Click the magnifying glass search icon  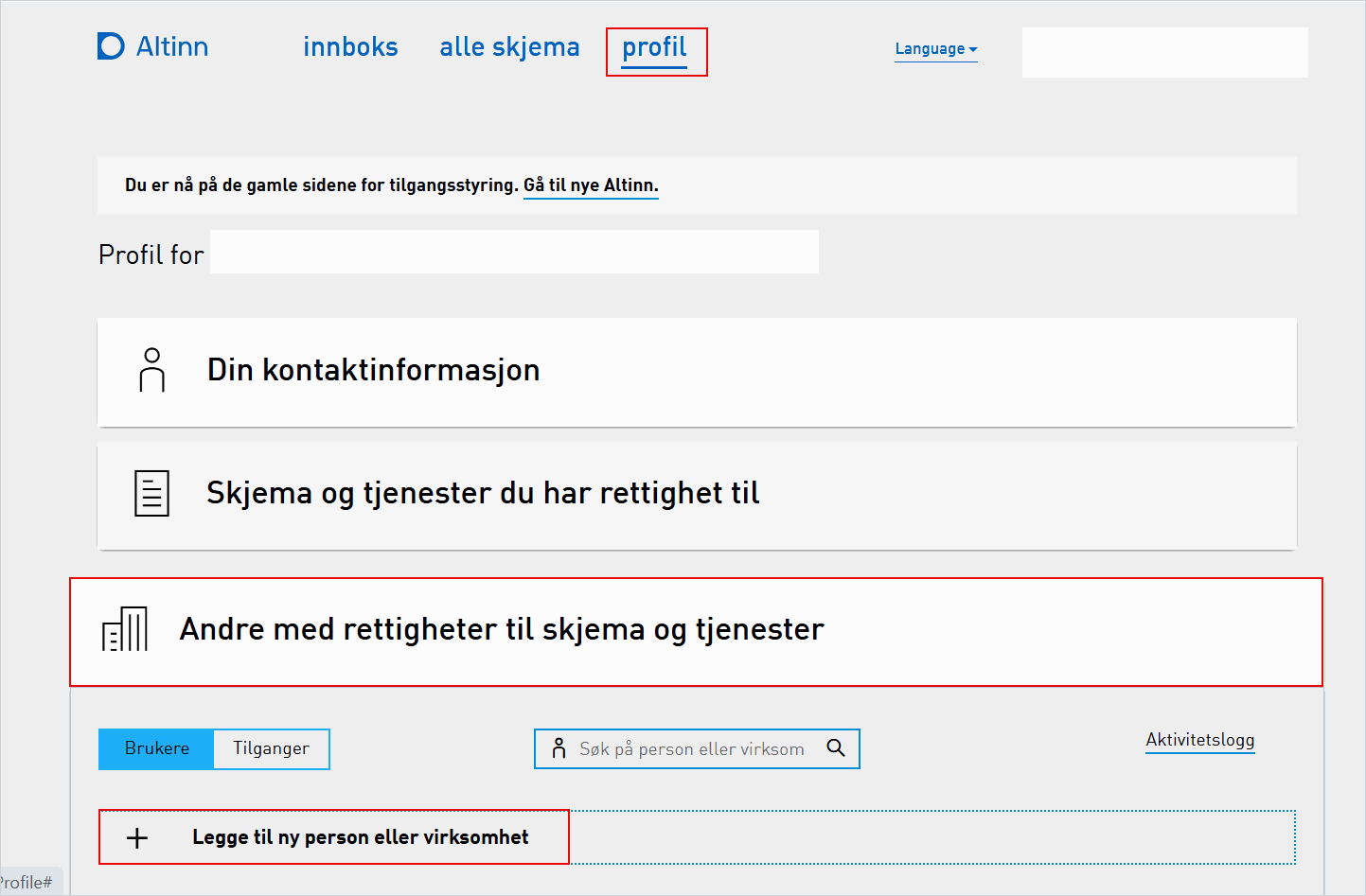point(836,747)
